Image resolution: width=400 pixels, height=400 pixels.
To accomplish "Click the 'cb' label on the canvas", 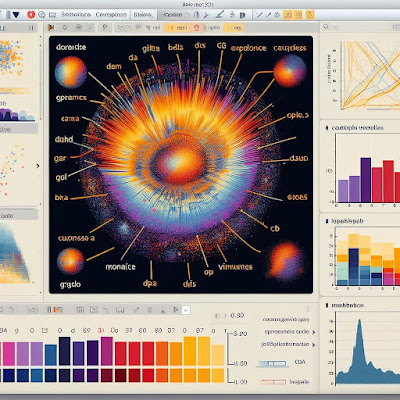I will click(275, 229).
